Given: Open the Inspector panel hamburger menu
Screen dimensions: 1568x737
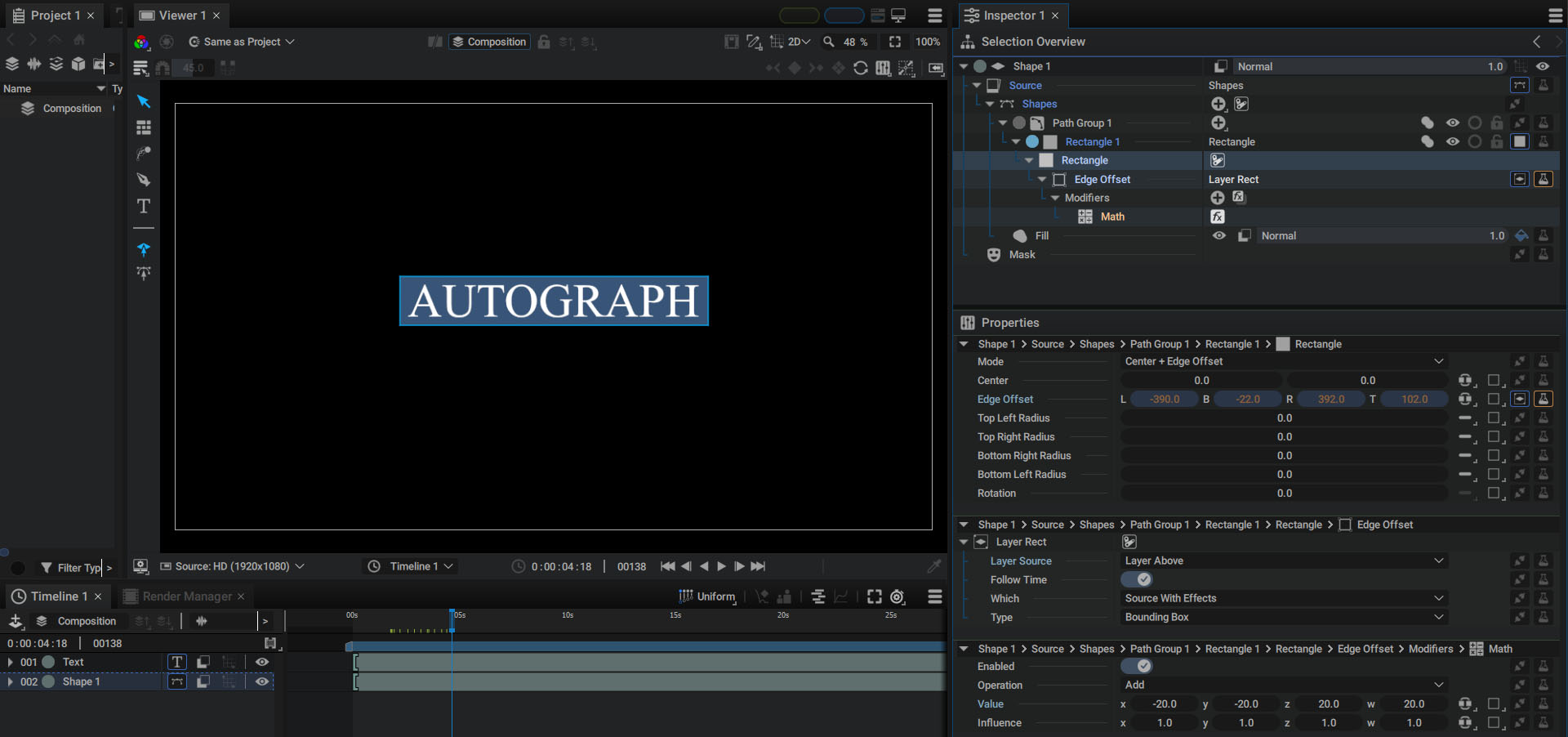Looking at the screenshot, I should point(1556,16).
